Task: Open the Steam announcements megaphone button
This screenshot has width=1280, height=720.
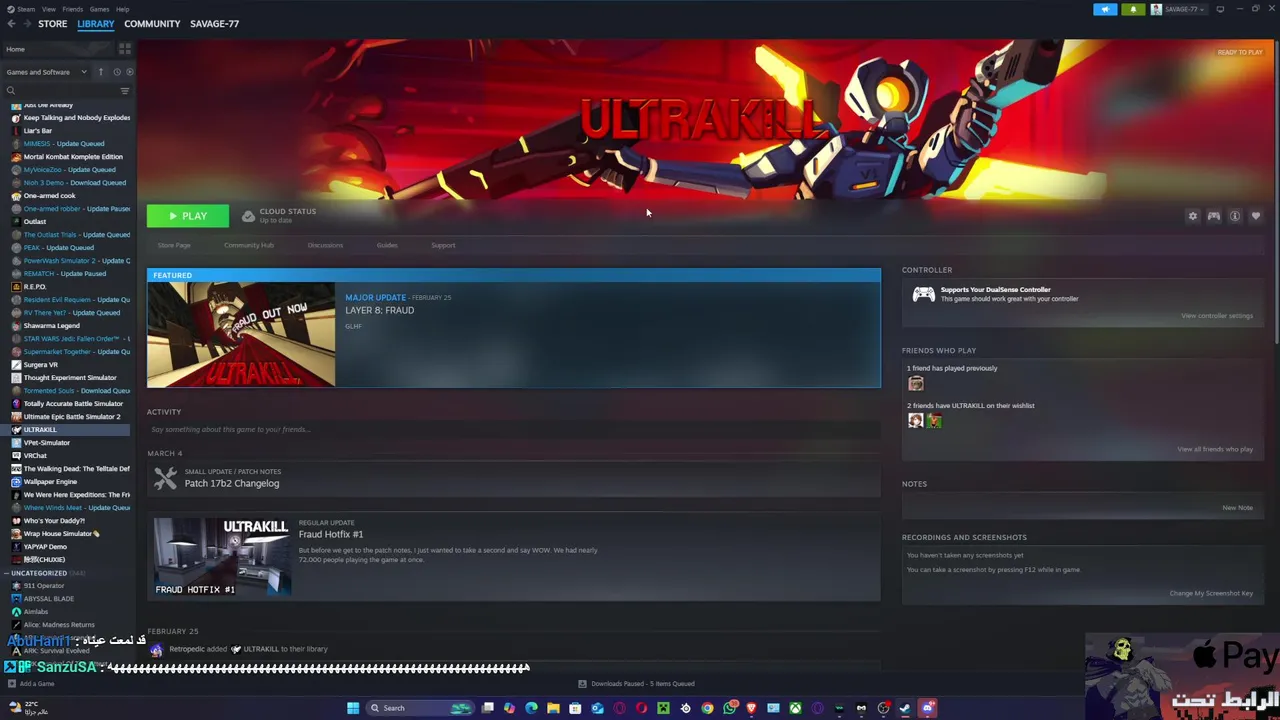Action: point(1105,9)
